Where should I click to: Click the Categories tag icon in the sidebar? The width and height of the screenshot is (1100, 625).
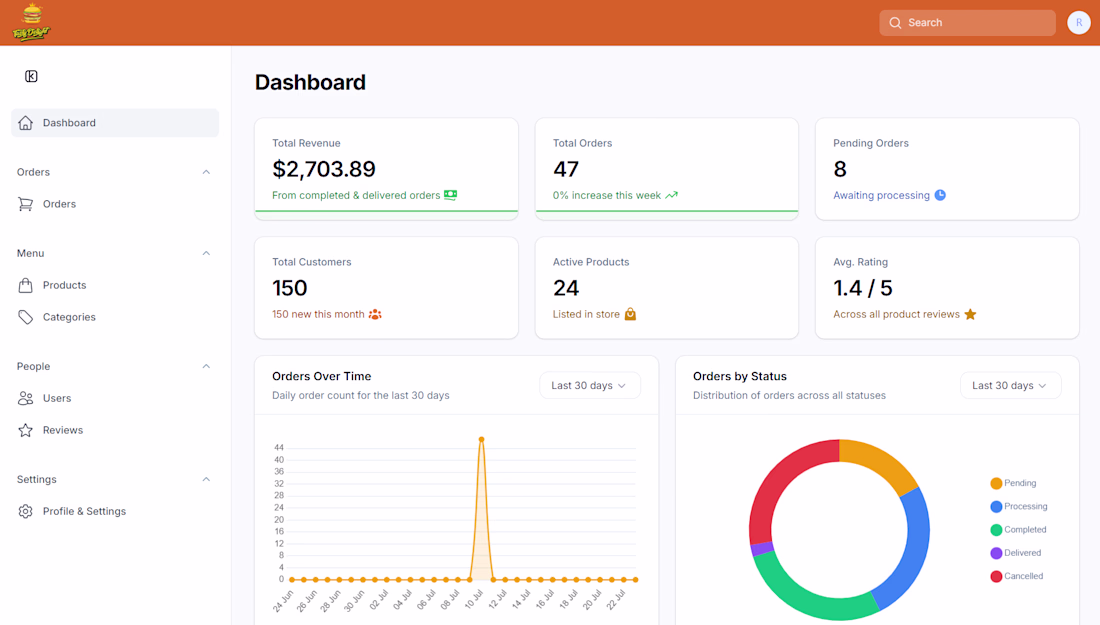pos(25,317)
